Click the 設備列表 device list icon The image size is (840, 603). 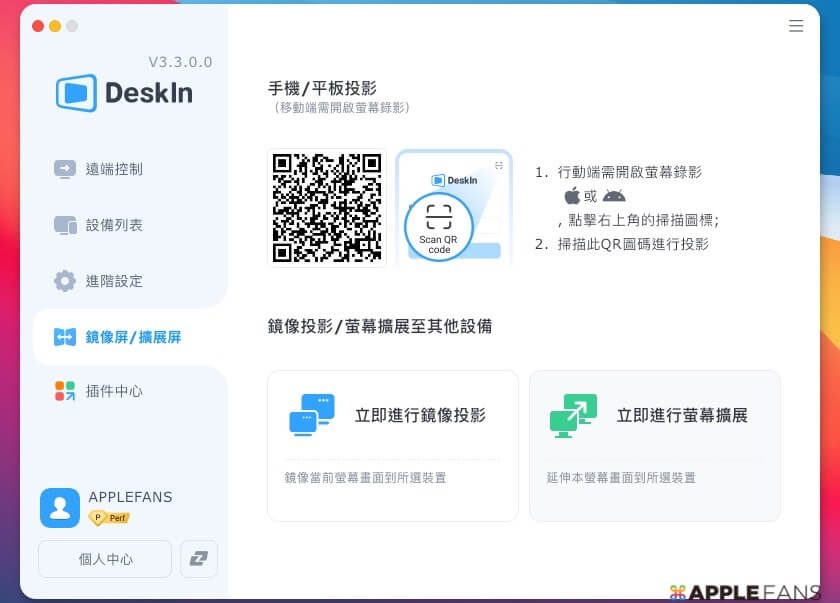point(65,225)
